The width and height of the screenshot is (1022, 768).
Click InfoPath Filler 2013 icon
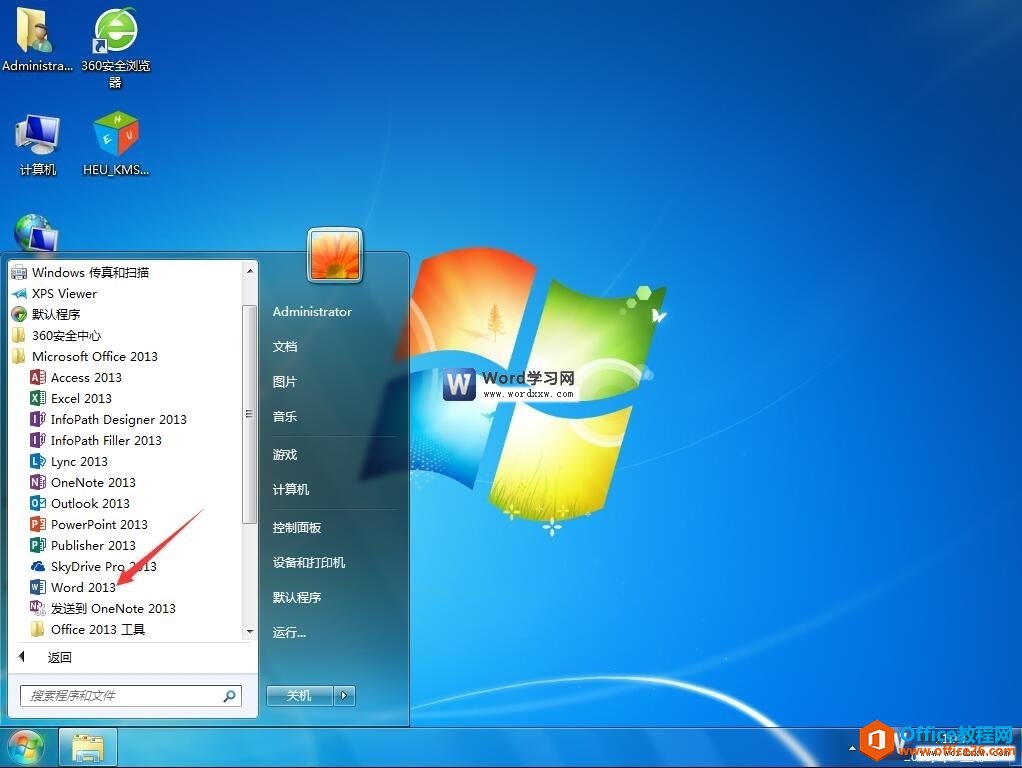pos(38,440)
